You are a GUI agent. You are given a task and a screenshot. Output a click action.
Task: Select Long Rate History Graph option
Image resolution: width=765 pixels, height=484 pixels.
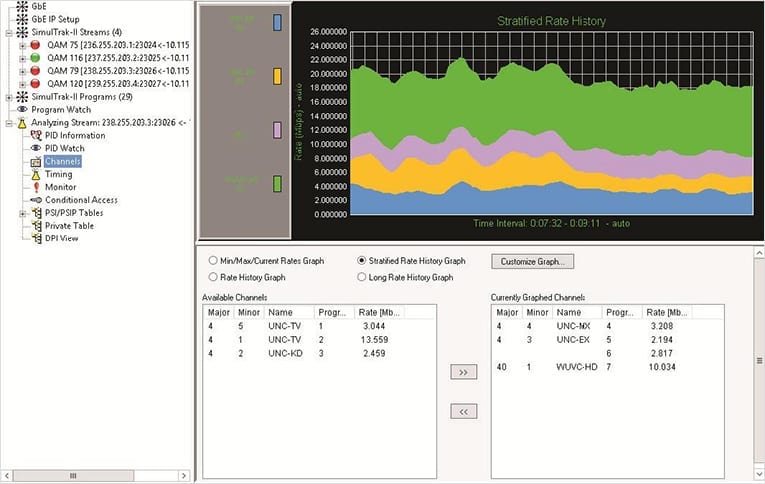click(x=361, y=277)
